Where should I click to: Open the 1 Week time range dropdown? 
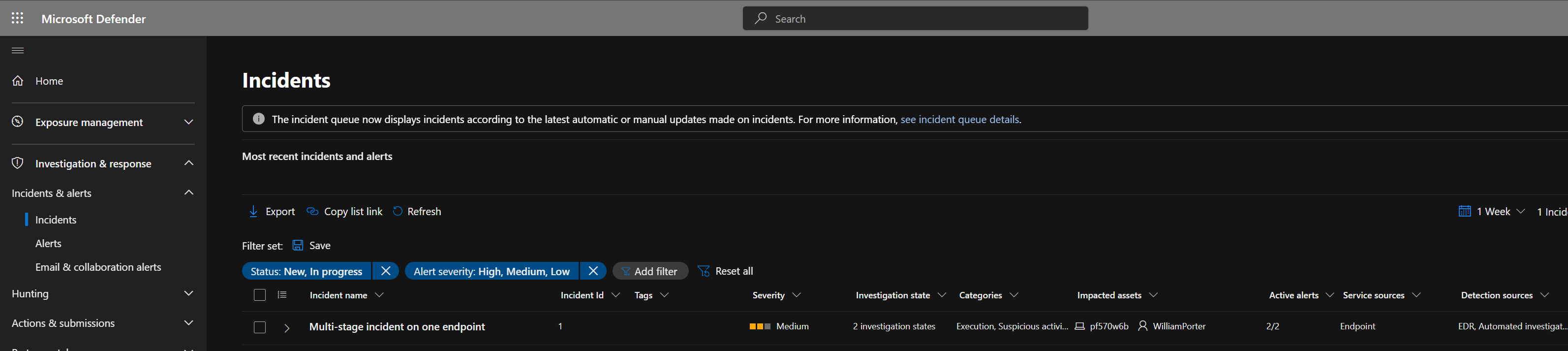coord(1492,212)
